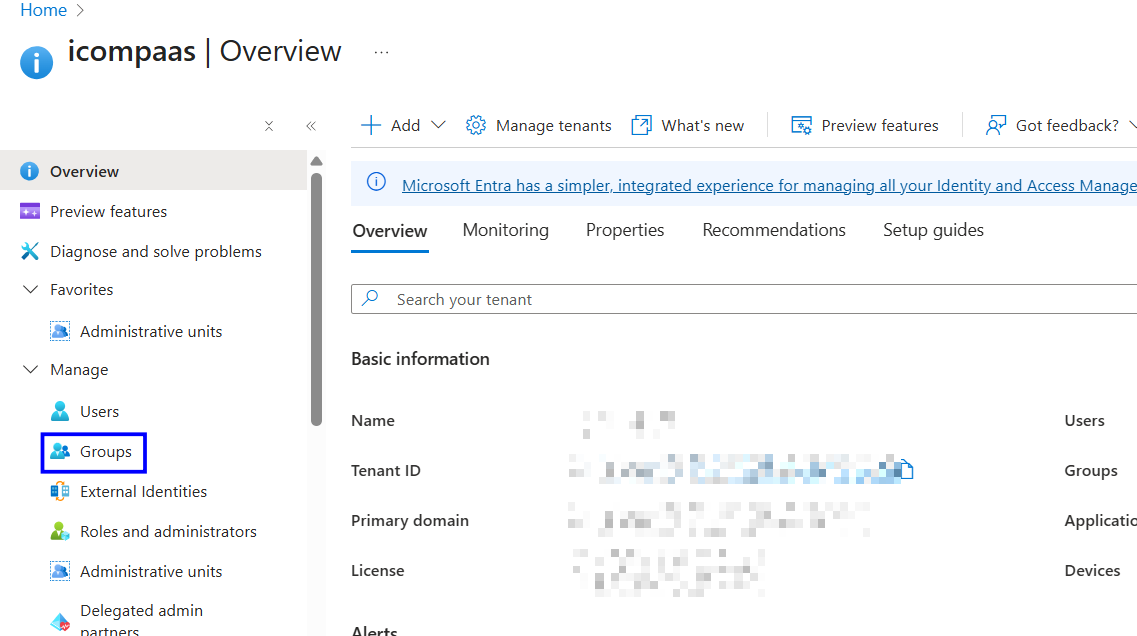Collapse the Favorites section chevron
The height and width of the screenshot is (636, 1137).
coord(30,289)
